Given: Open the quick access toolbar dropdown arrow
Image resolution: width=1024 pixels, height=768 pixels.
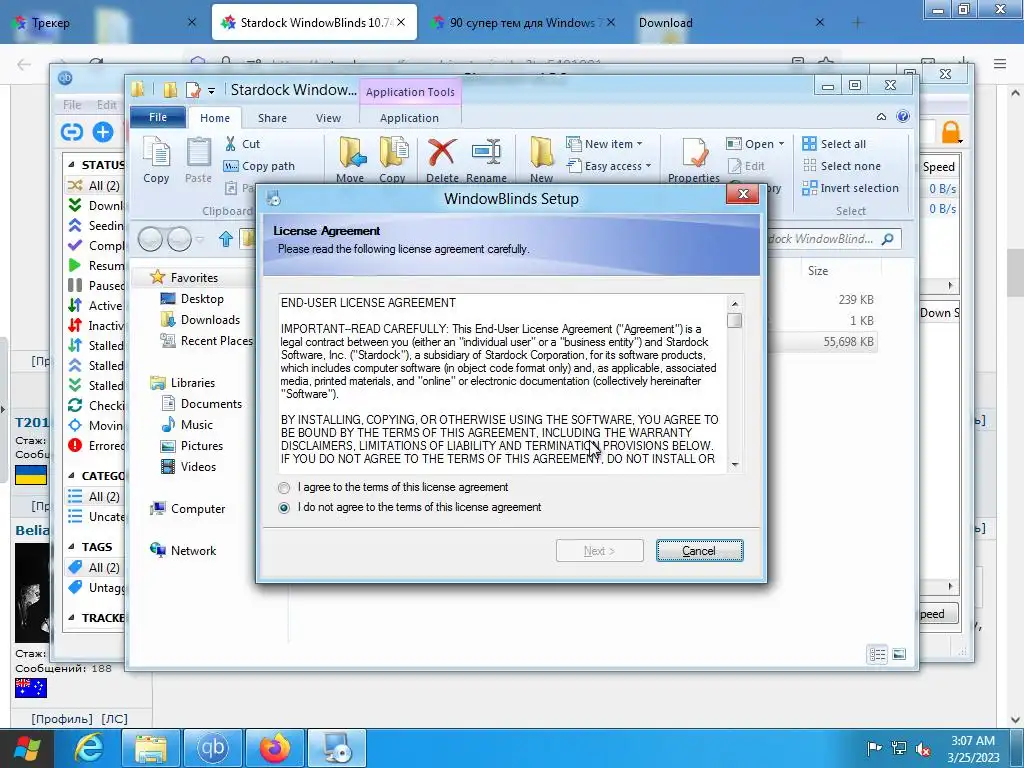Looking at the screenshot, I should (211, 91).
